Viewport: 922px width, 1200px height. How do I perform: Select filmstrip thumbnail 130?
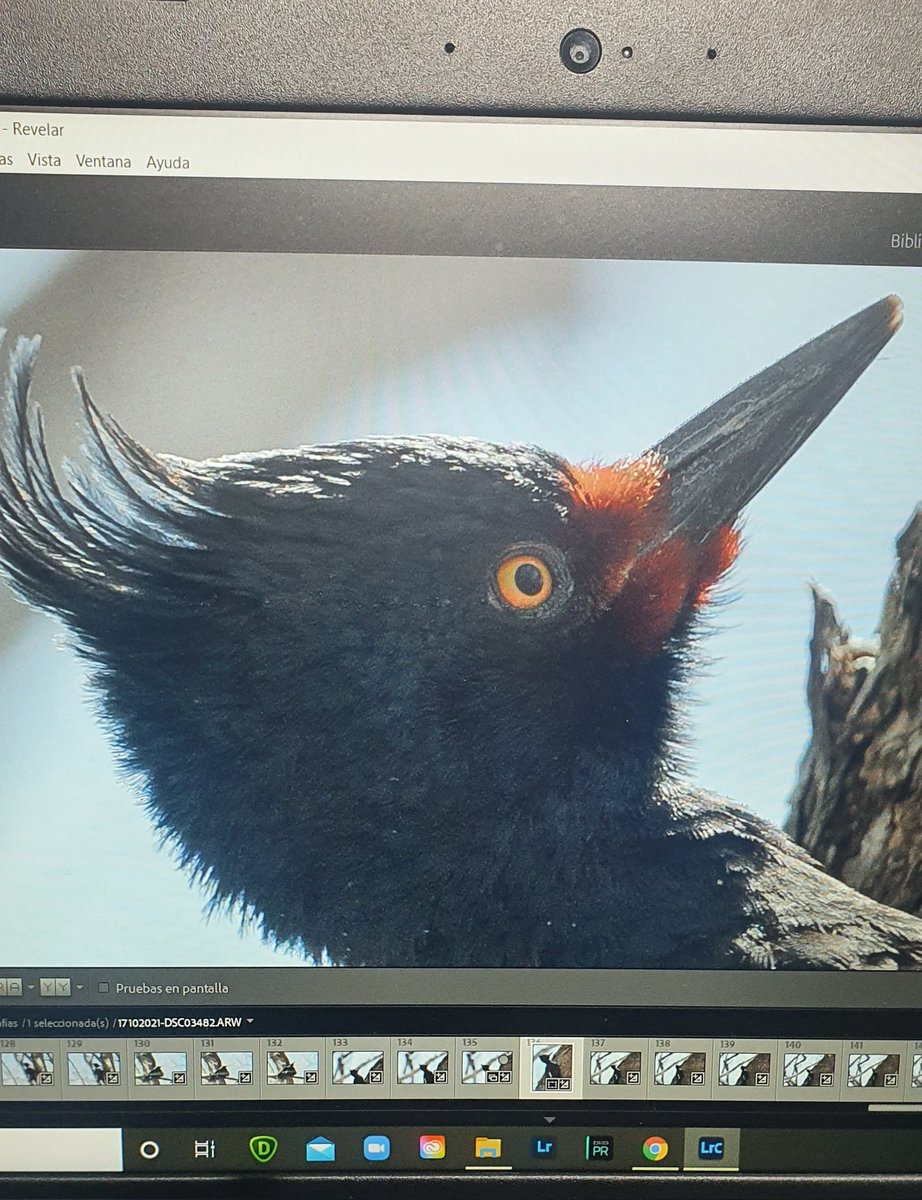pyautogui.click(x=160, y=1067)
